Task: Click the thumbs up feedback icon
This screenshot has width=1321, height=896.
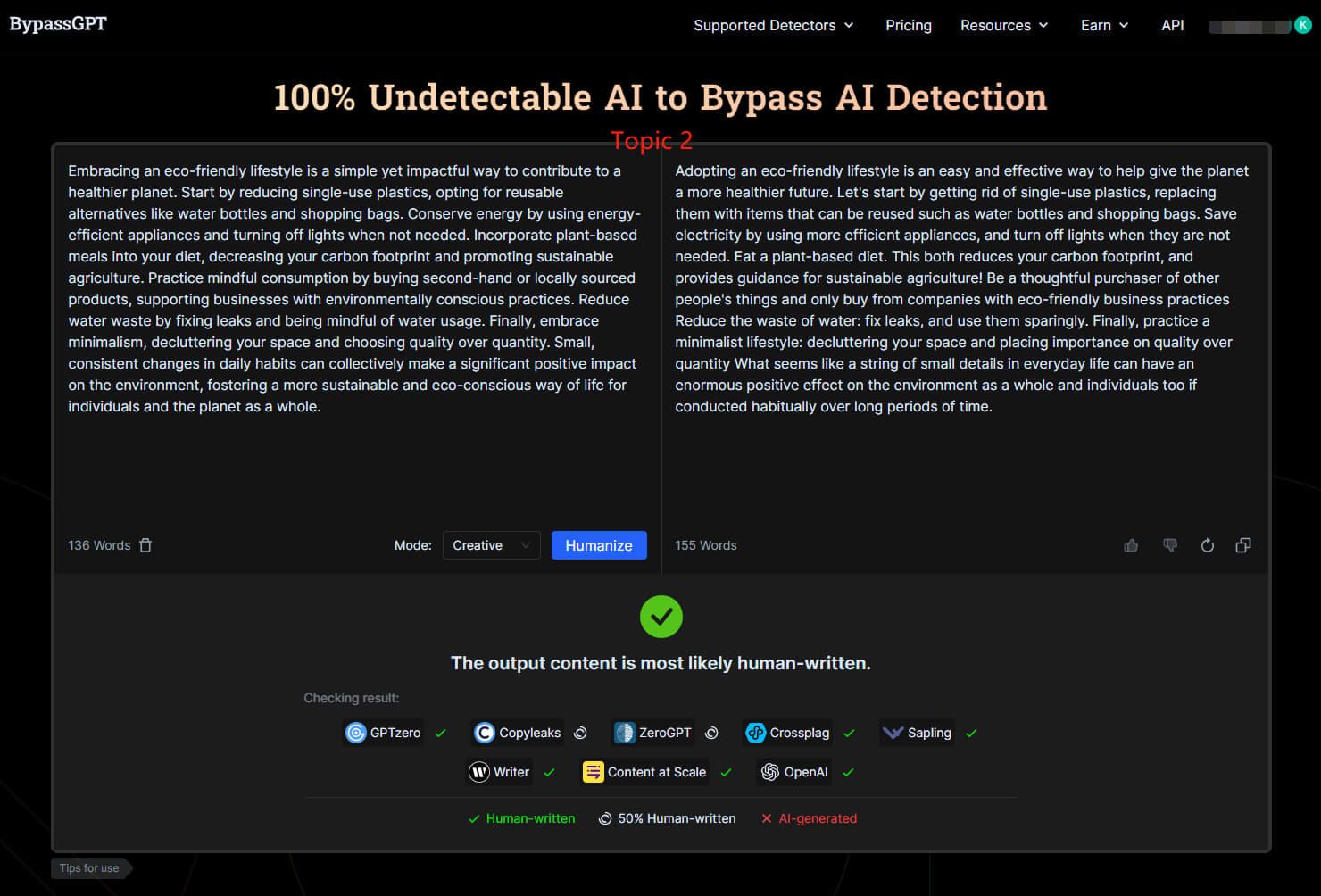Action: (x=1131, y=545)
